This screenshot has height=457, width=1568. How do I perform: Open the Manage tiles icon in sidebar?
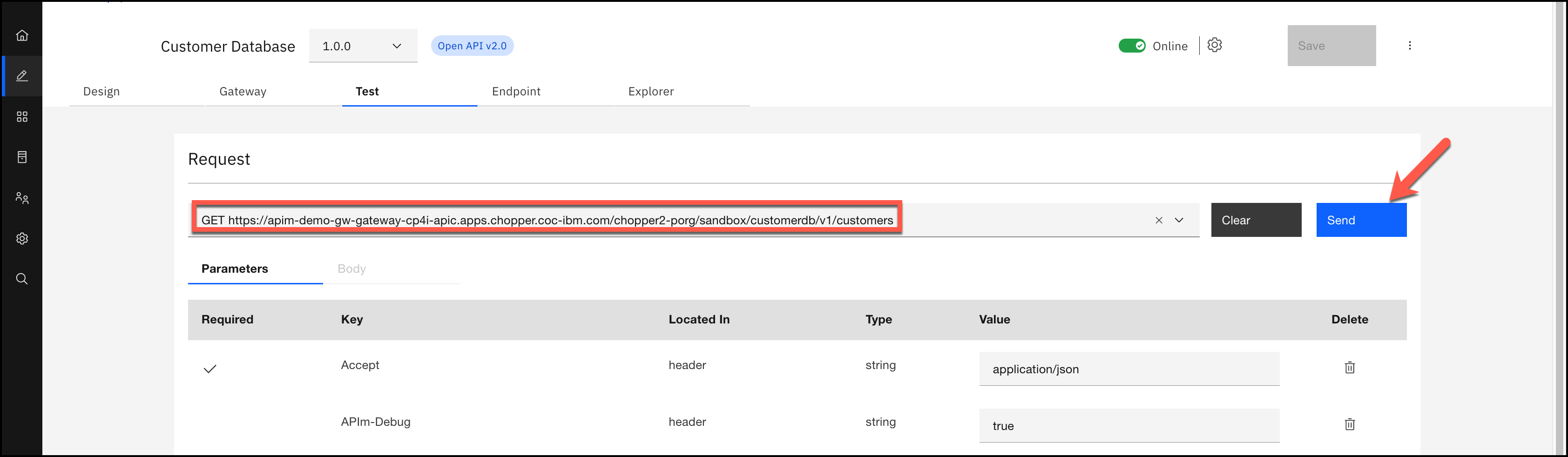pyautogui.click(x=22, y=116)
